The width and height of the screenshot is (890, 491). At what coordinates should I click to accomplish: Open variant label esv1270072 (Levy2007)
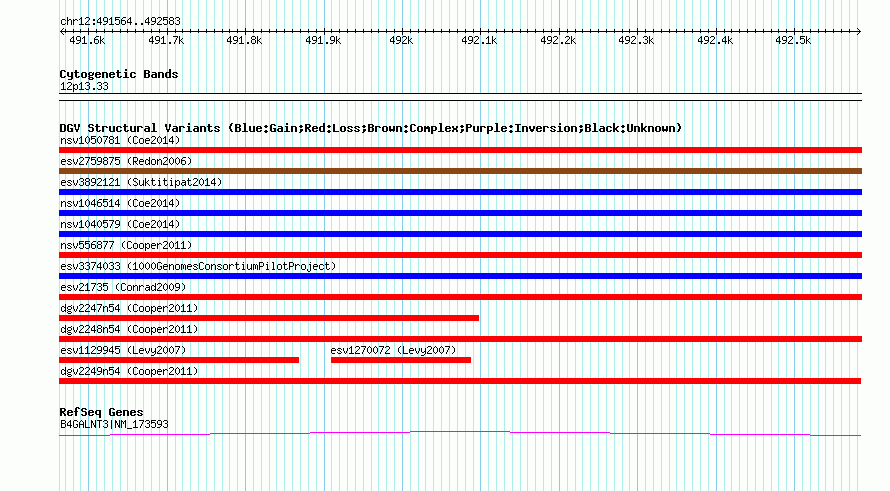pos(393,350)
